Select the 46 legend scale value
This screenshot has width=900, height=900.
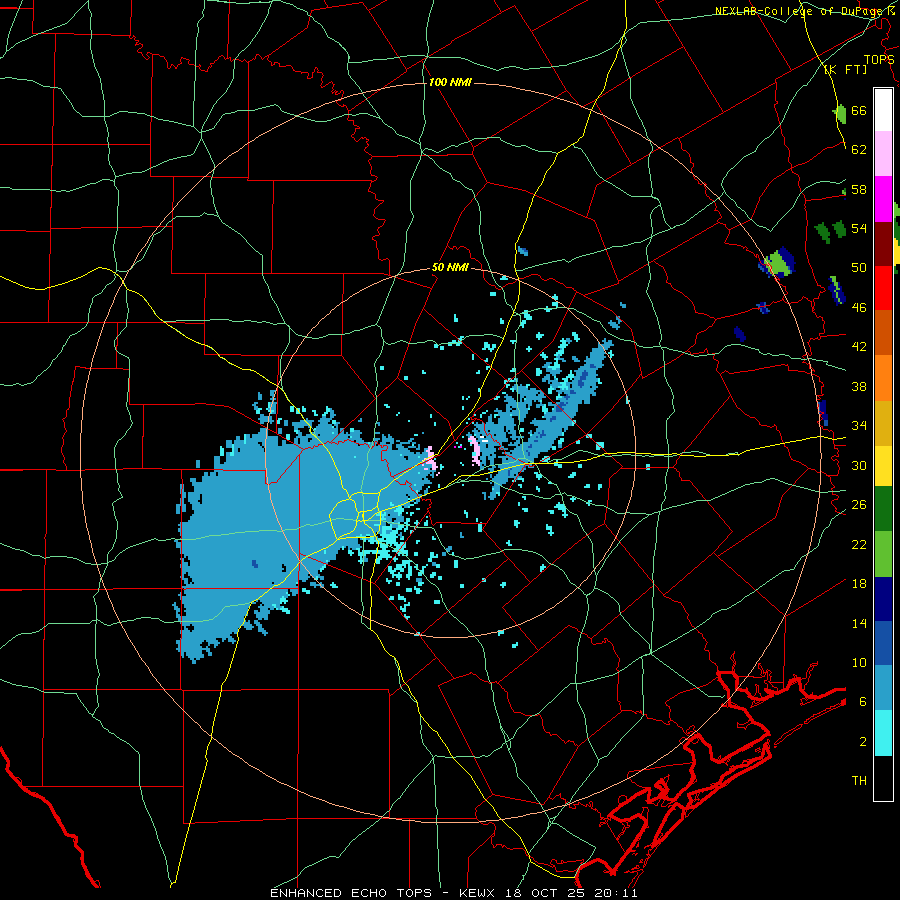(859, 308)
